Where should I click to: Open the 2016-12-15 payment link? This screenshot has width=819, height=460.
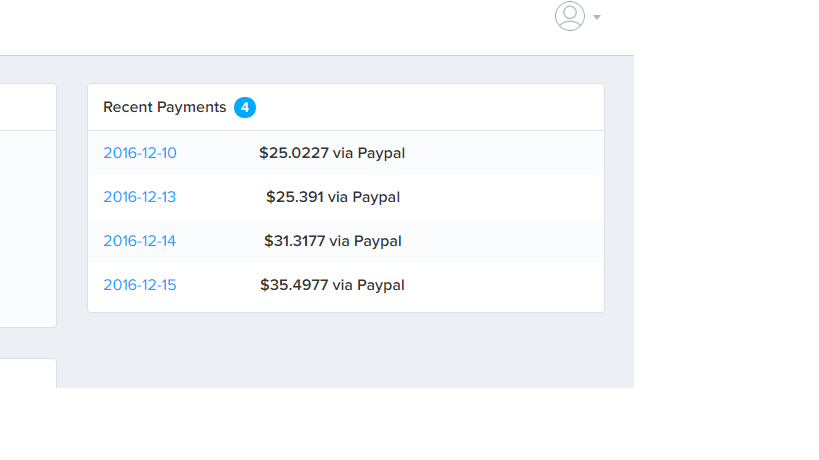coord(140,285)
